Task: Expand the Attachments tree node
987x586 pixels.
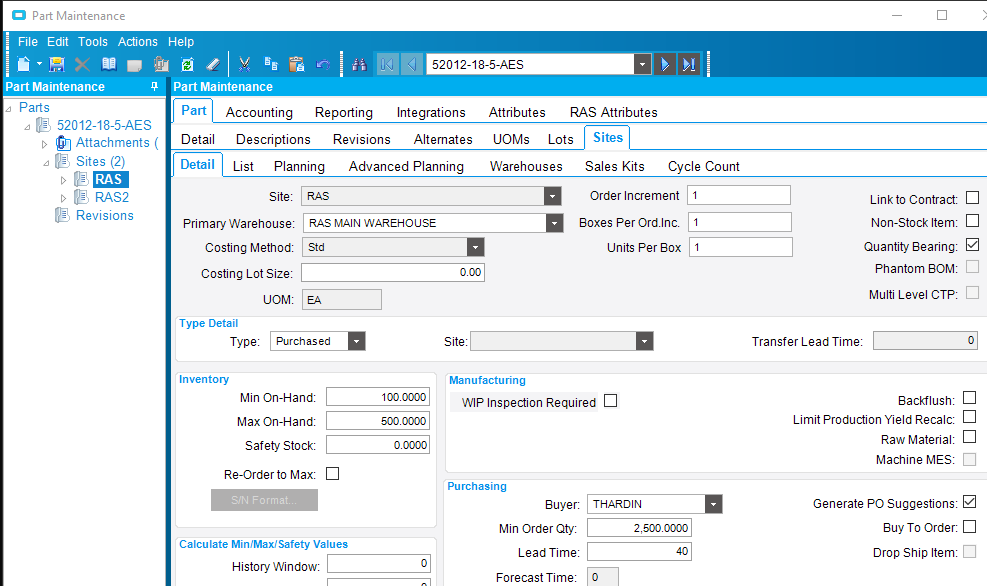Action: [44, 144]
